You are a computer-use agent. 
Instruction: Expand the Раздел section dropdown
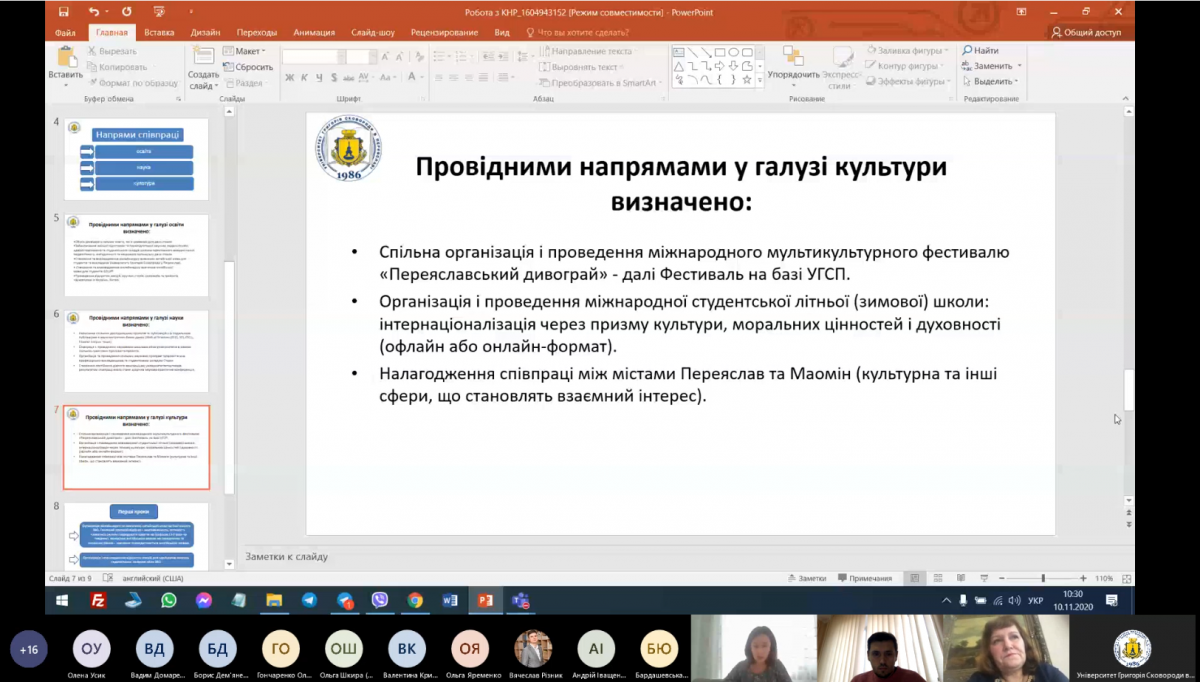[245, 83]
